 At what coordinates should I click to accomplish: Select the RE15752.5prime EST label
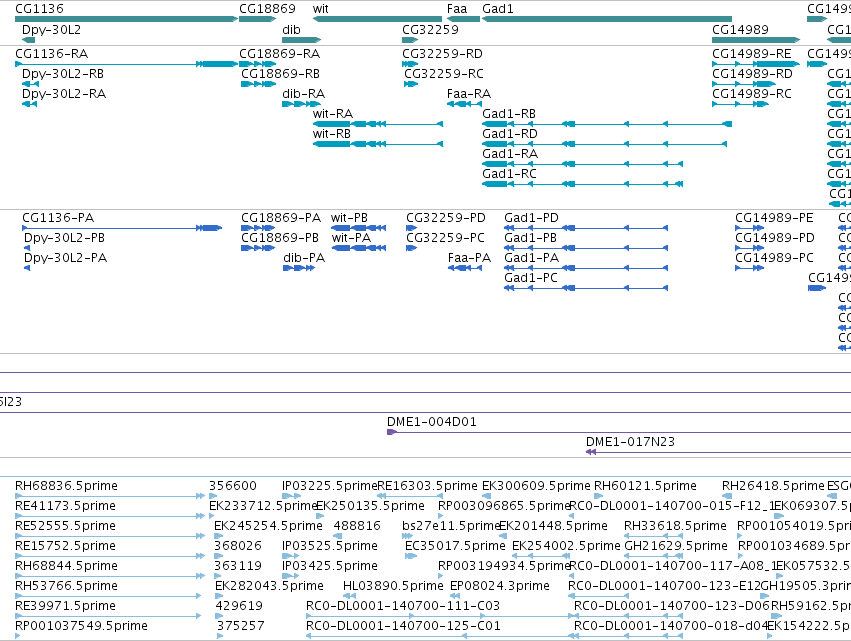(x=65, y=547)
